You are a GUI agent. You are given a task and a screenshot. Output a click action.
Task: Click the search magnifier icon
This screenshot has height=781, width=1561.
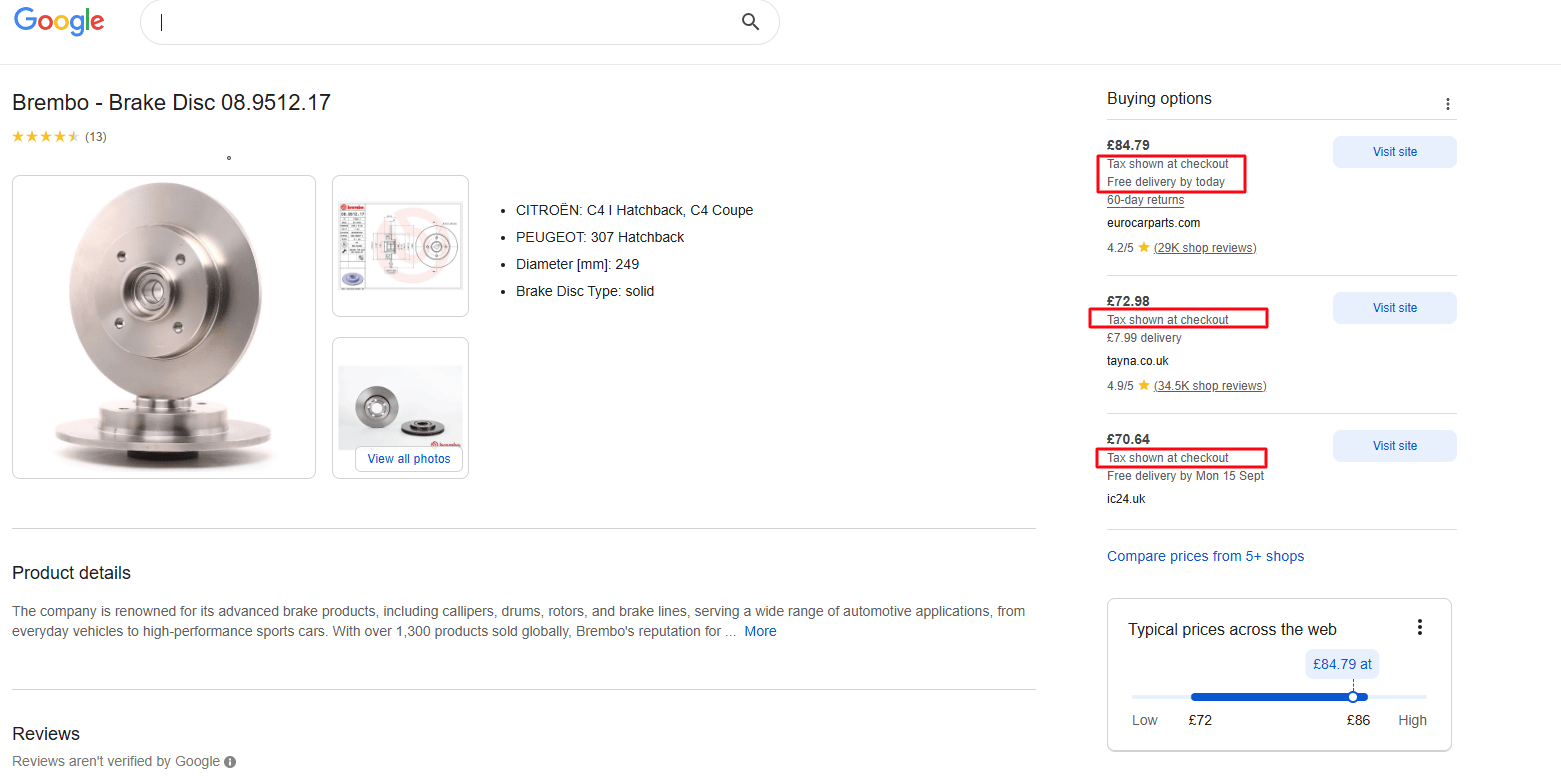click(750, 22)
